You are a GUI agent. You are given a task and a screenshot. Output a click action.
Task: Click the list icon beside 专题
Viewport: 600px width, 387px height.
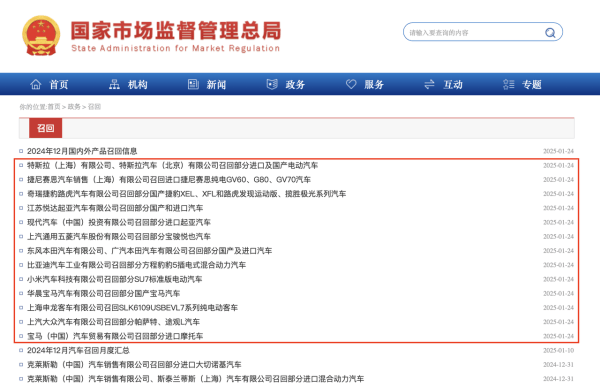click(x=509, y=84)
